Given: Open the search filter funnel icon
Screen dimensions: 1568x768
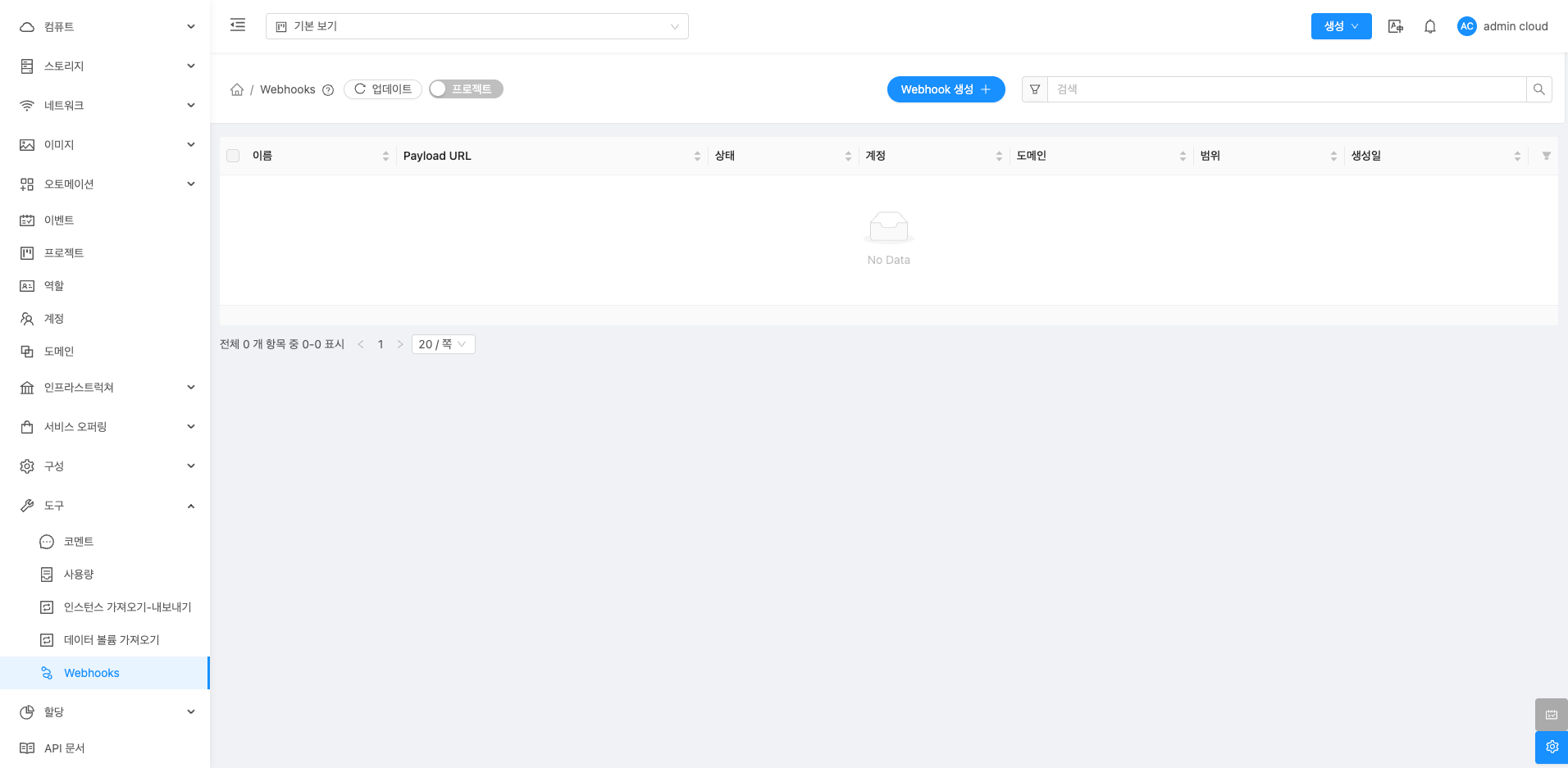Looking at the screenshot, I should (1035, 89).
